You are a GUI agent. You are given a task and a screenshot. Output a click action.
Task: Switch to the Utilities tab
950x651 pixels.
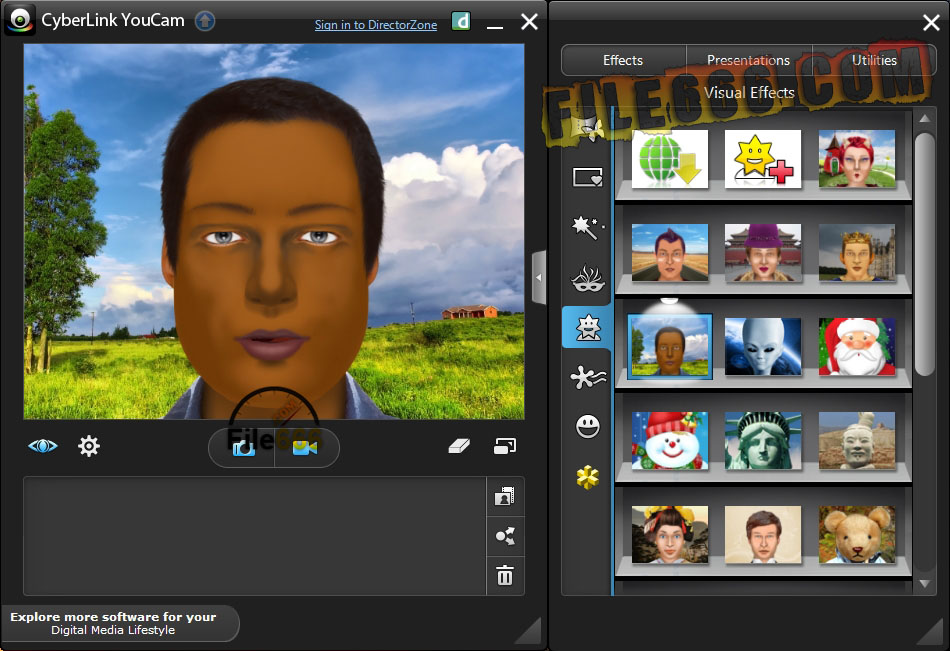874,60
